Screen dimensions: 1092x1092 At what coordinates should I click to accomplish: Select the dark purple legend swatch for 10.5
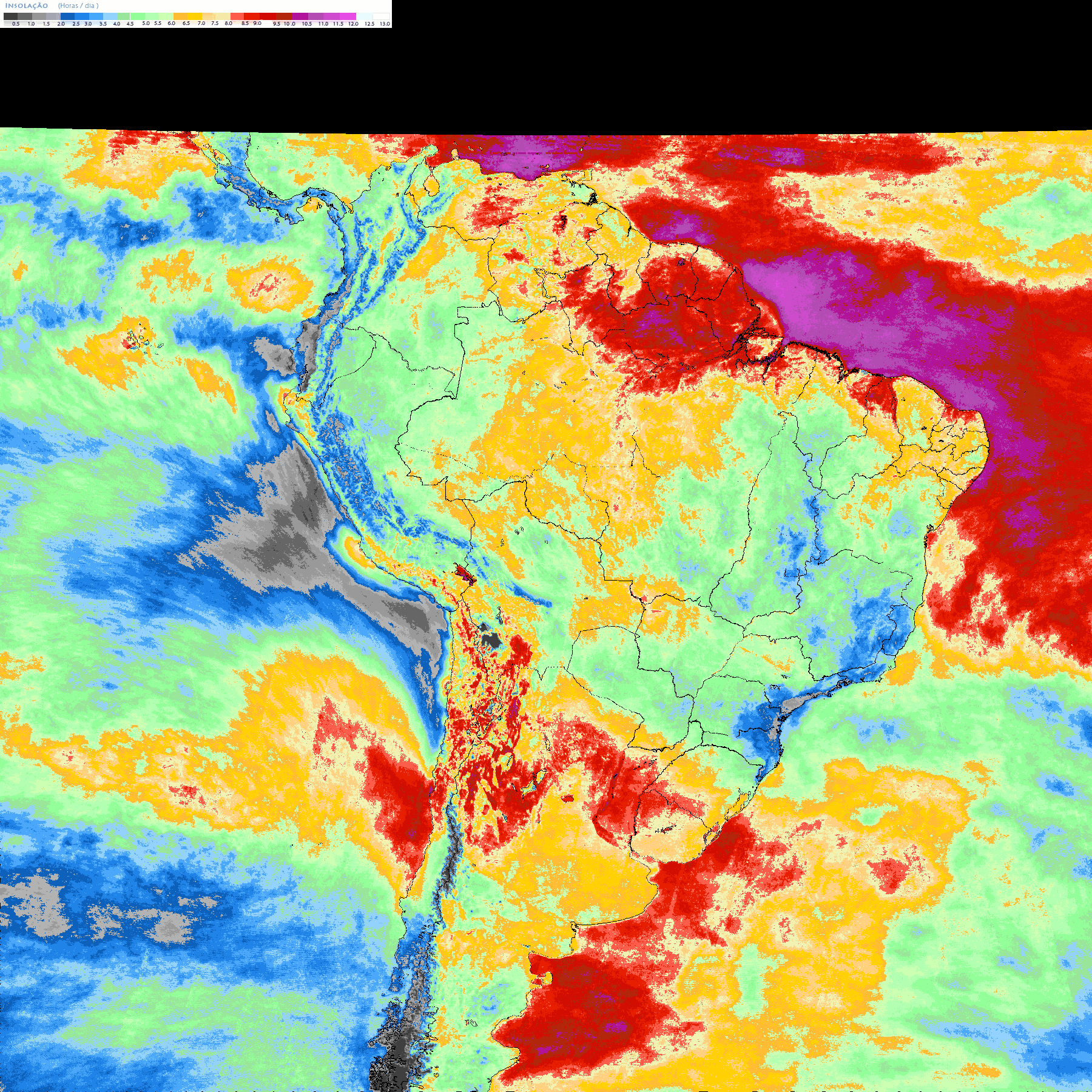pyautogui.click(x=300, y=16)
